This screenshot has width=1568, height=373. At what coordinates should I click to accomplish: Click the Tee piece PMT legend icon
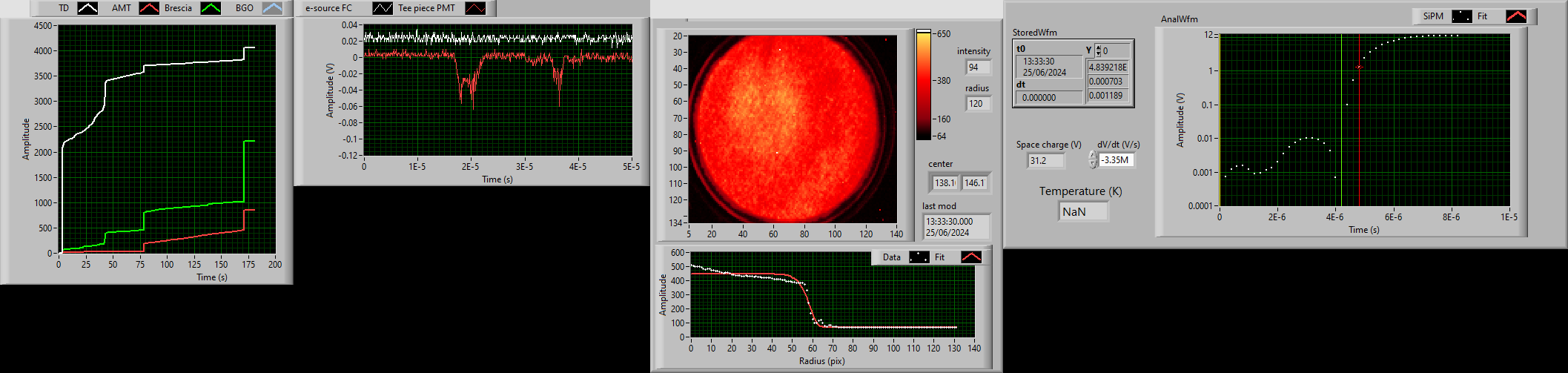click(475, 8)
